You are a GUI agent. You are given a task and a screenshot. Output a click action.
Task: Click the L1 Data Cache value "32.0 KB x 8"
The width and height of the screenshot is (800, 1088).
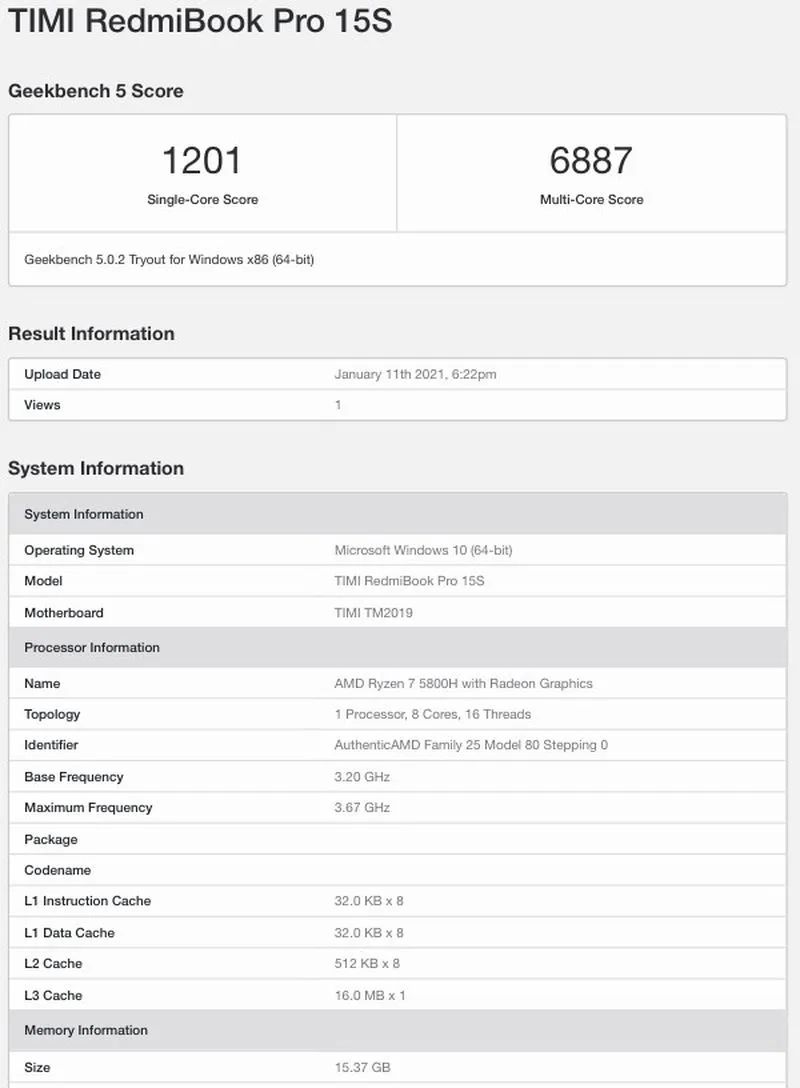pyautogui.click(x=369, y=933)
